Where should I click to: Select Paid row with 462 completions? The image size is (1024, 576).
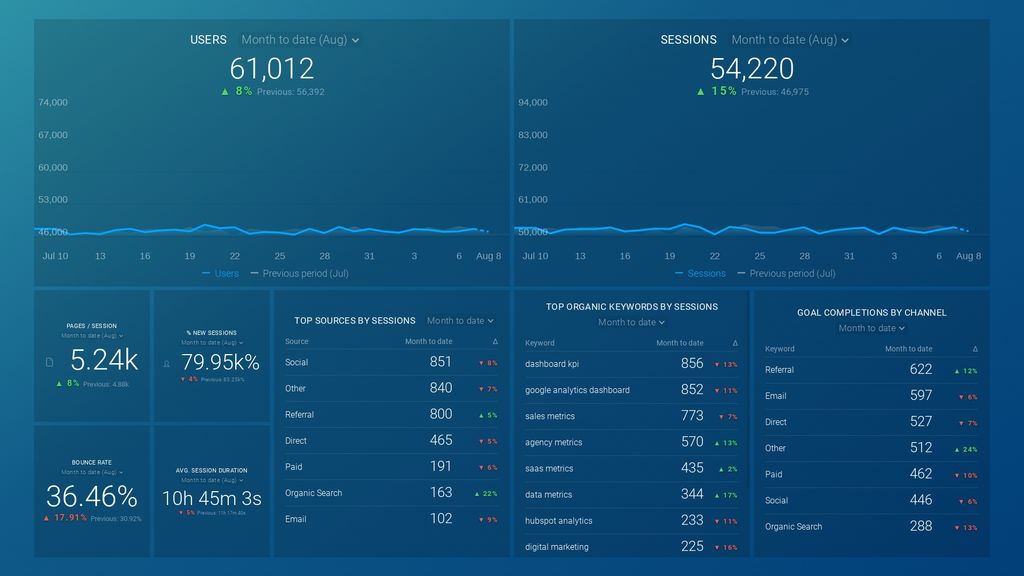pyautogui.click(x=871, y=474)
